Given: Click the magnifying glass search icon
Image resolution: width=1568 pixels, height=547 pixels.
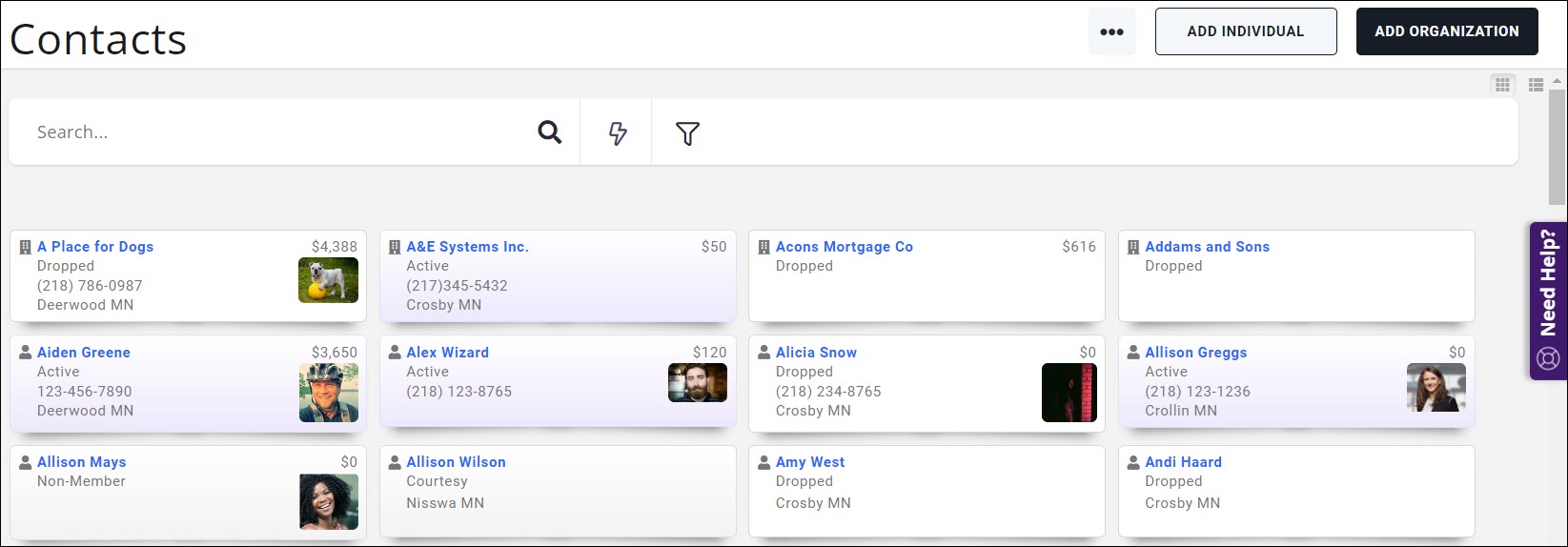Looking at the screenshot, I should (x=549, y=132).
